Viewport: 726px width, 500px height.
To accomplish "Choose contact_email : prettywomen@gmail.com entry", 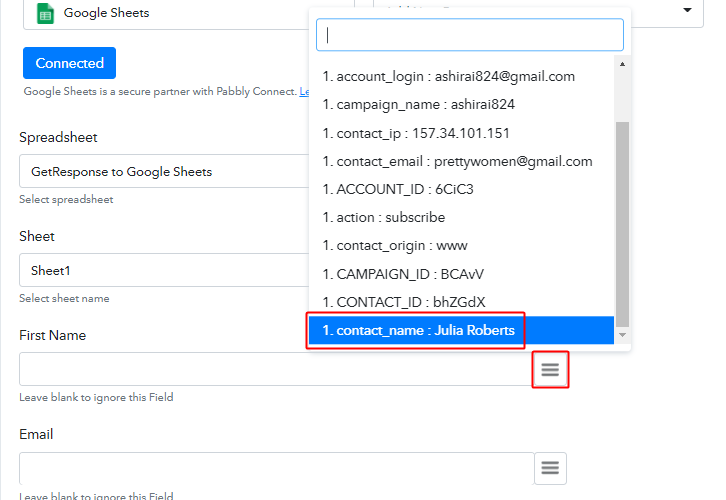I will point(461,162).
